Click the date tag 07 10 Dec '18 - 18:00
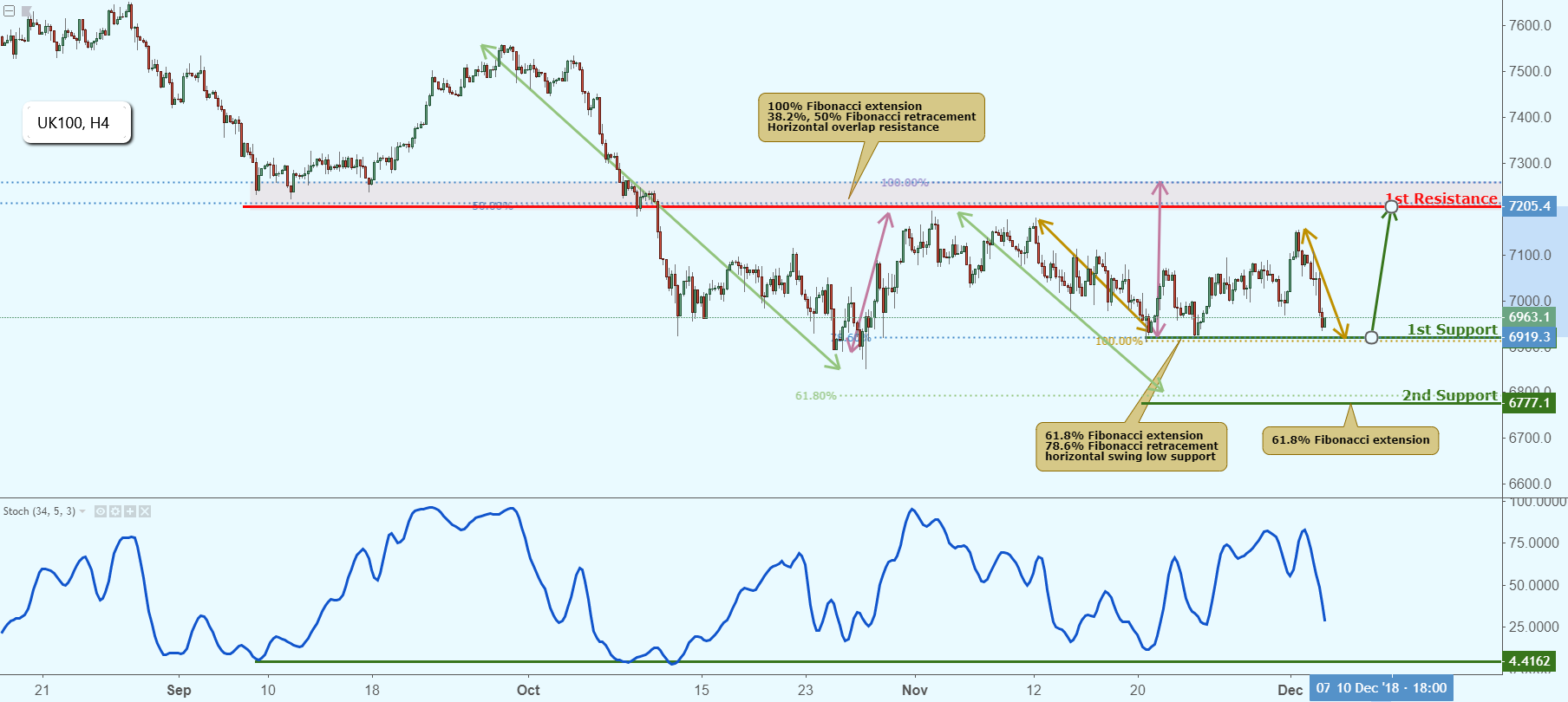This screenshot has width=1568, height=702. [1382, 688]
